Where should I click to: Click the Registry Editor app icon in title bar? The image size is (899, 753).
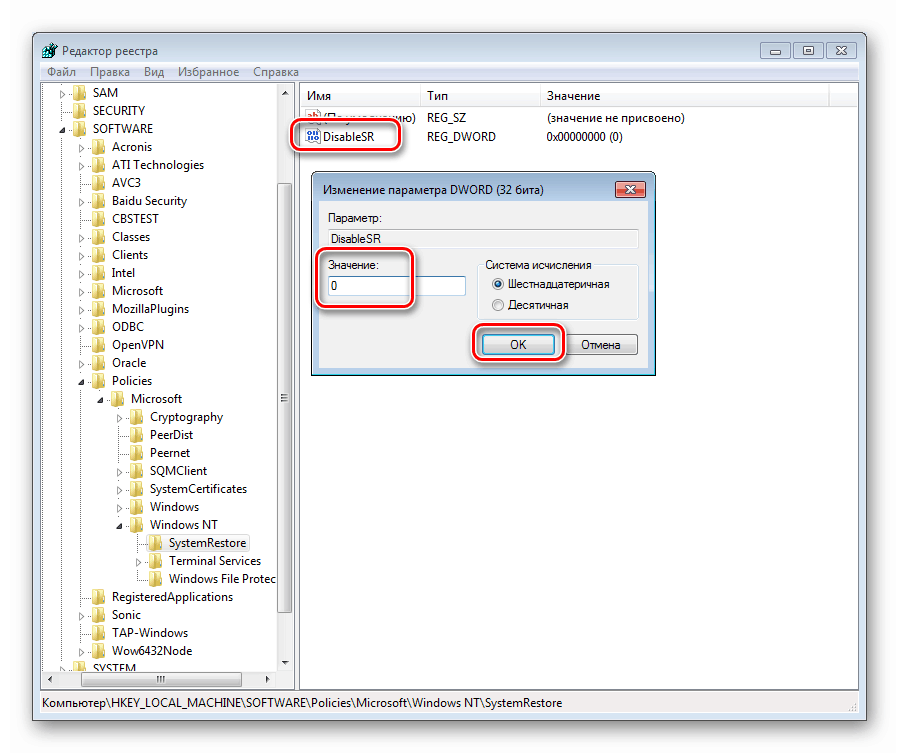[x=49, y=50]
